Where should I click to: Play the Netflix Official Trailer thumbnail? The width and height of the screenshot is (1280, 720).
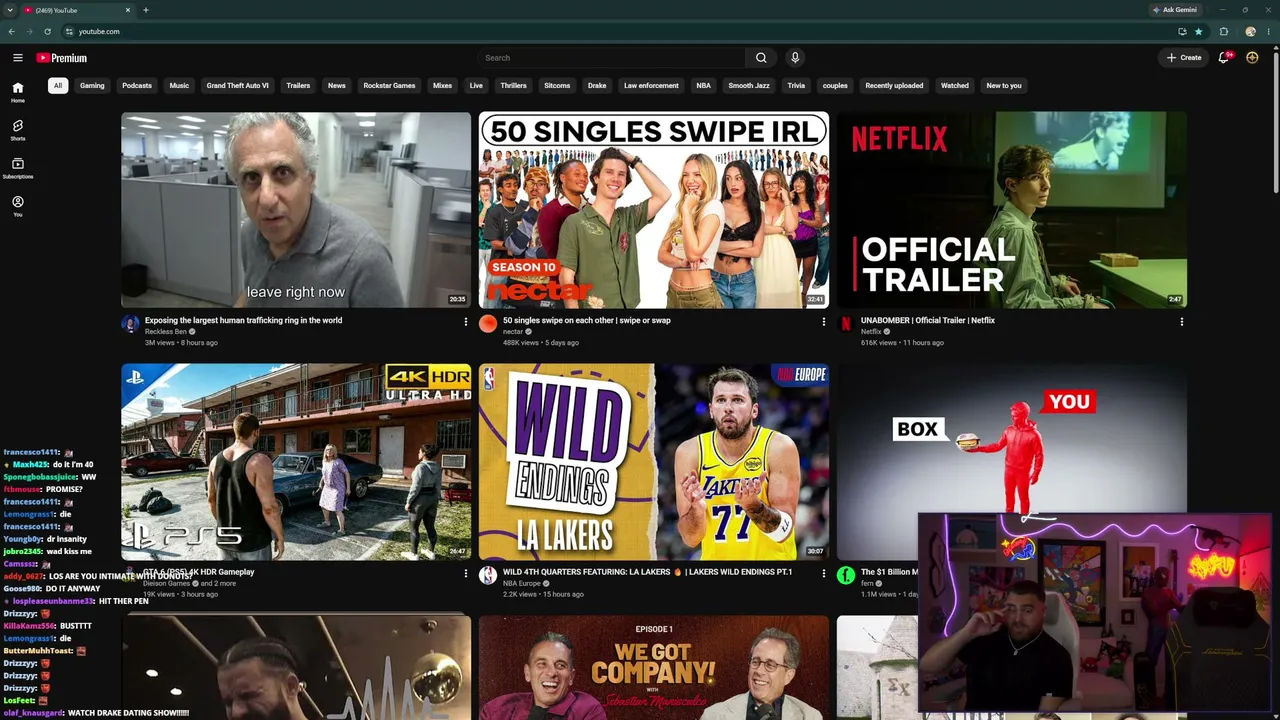pyautogui.click(x=1012, y=210)
